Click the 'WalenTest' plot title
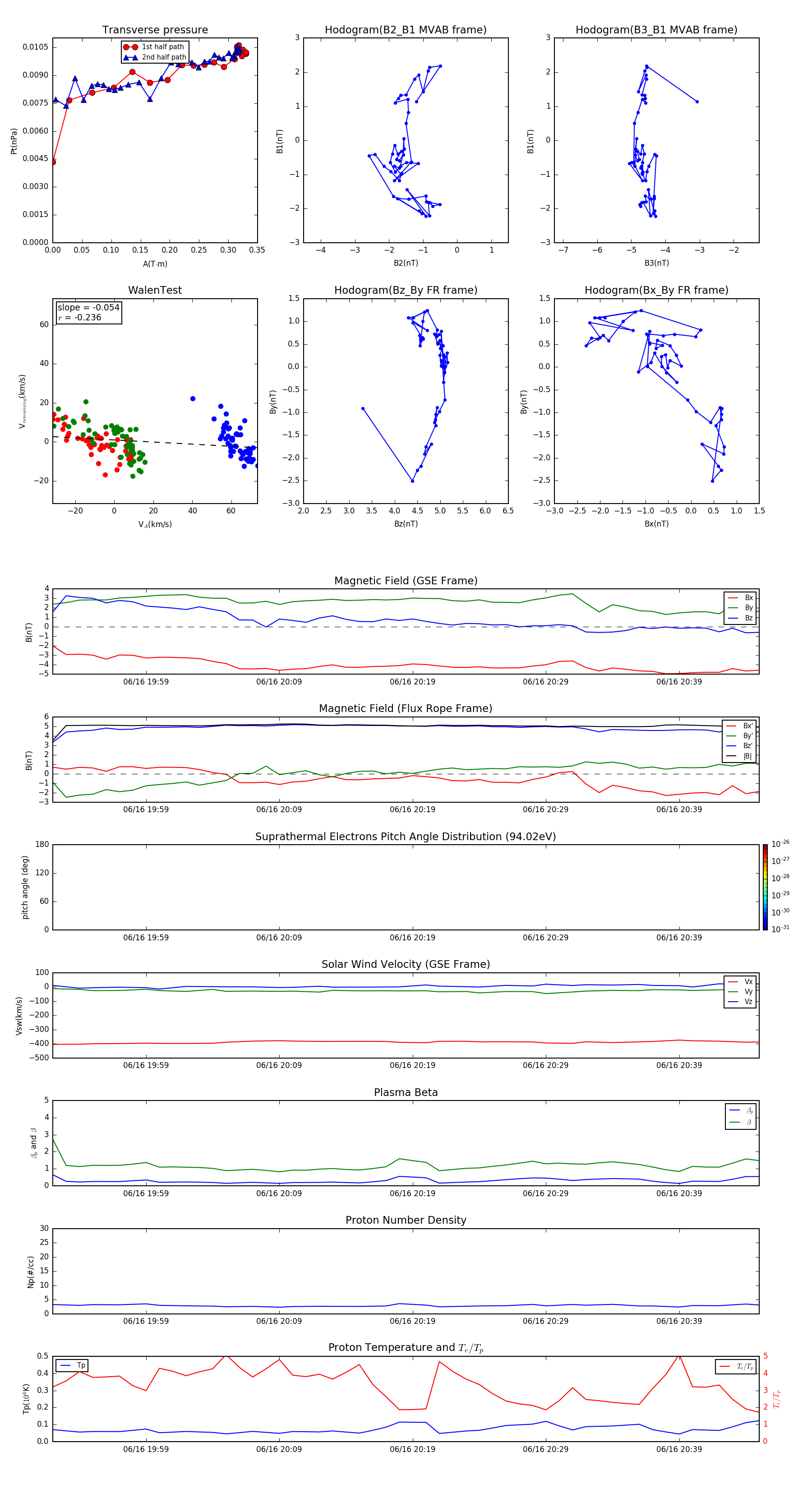 pos(155,290)
